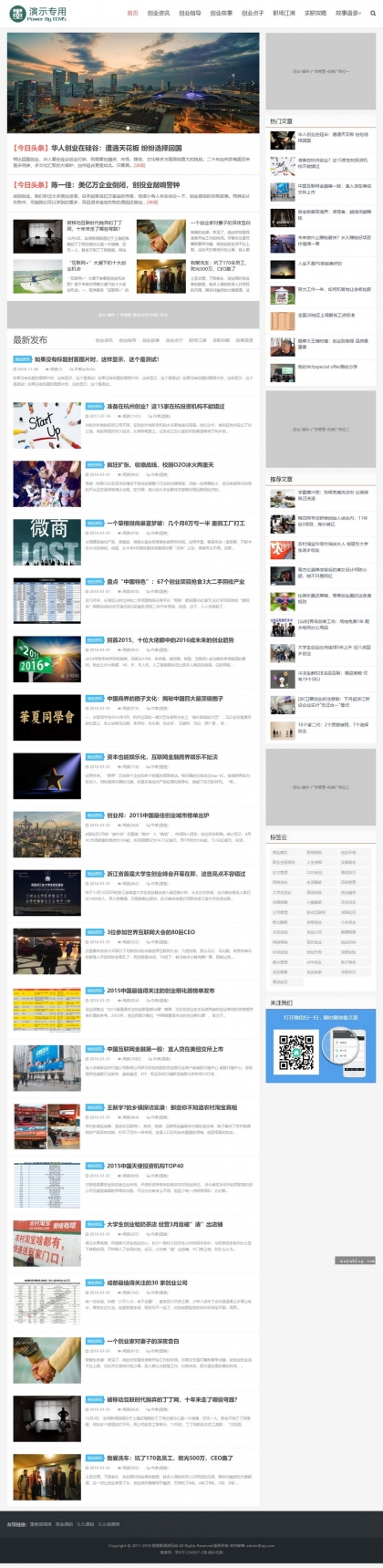Open article 被移动互联时代抛弃的丁丁网
Viewport: 383px width, 1568px height.
pos(171,1398)
